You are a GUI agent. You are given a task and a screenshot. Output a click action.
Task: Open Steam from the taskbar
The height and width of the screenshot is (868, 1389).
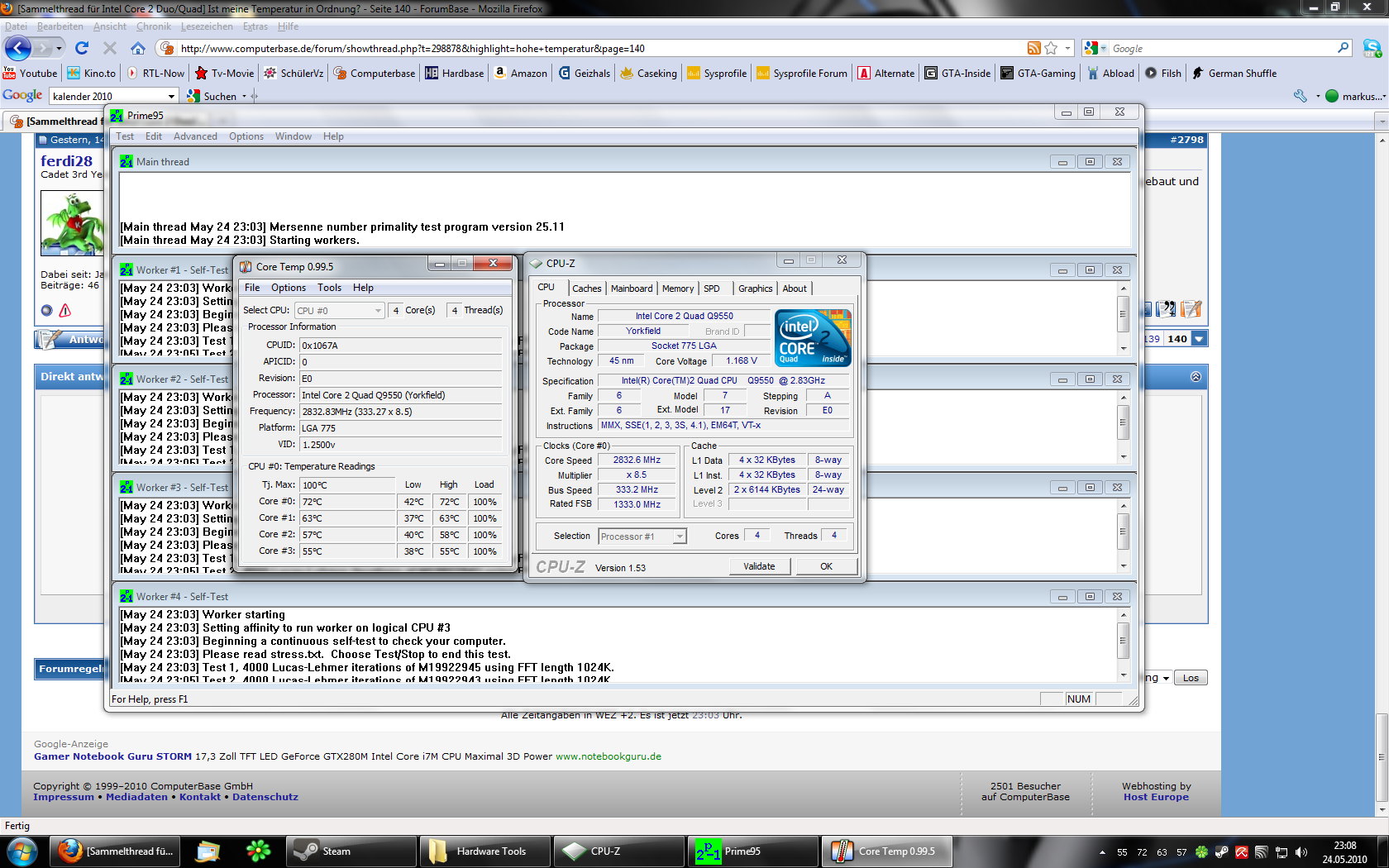pos(351,851)
